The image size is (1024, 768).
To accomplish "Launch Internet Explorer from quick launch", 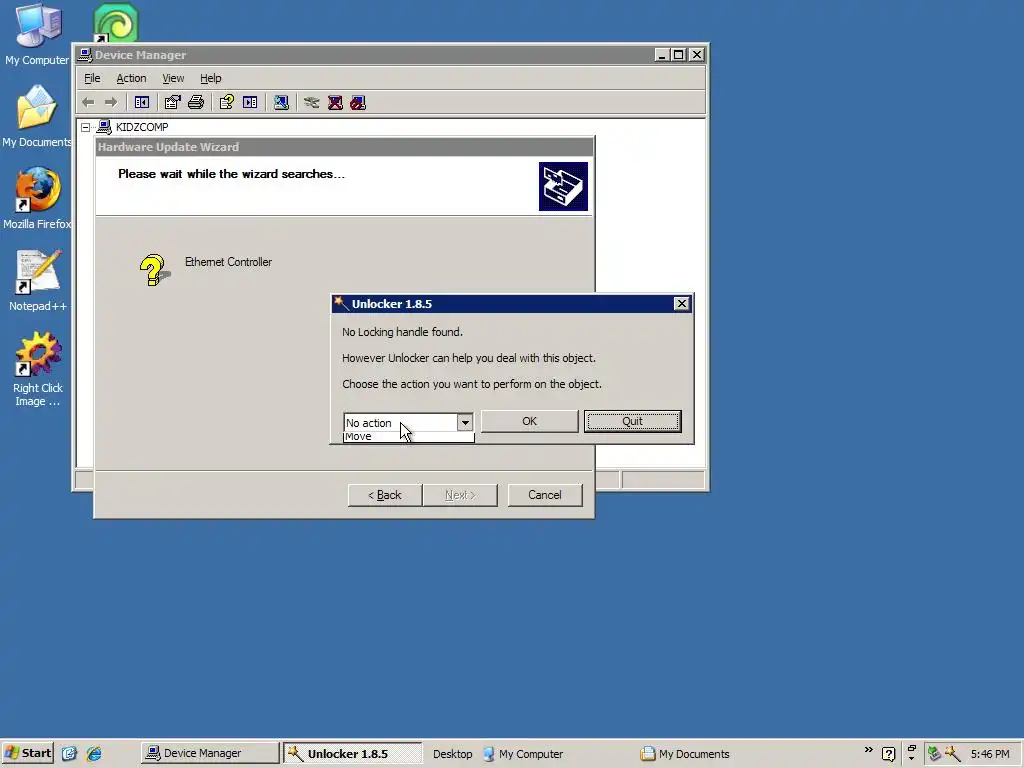I will (94, 754).
